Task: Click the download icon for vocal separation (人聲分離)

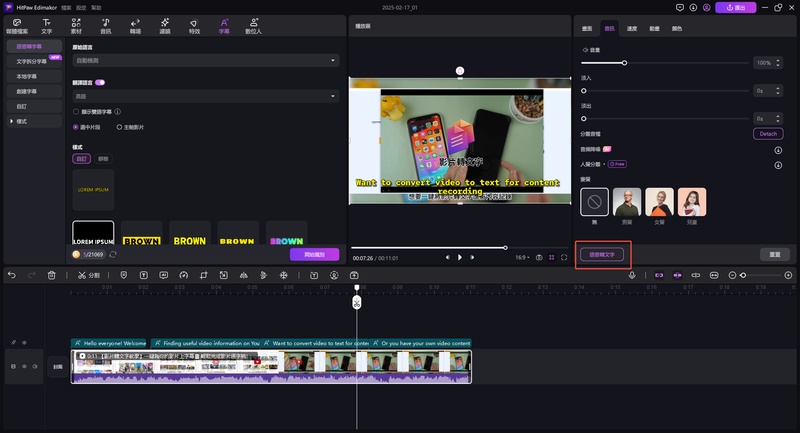Action: click(778, 165)
